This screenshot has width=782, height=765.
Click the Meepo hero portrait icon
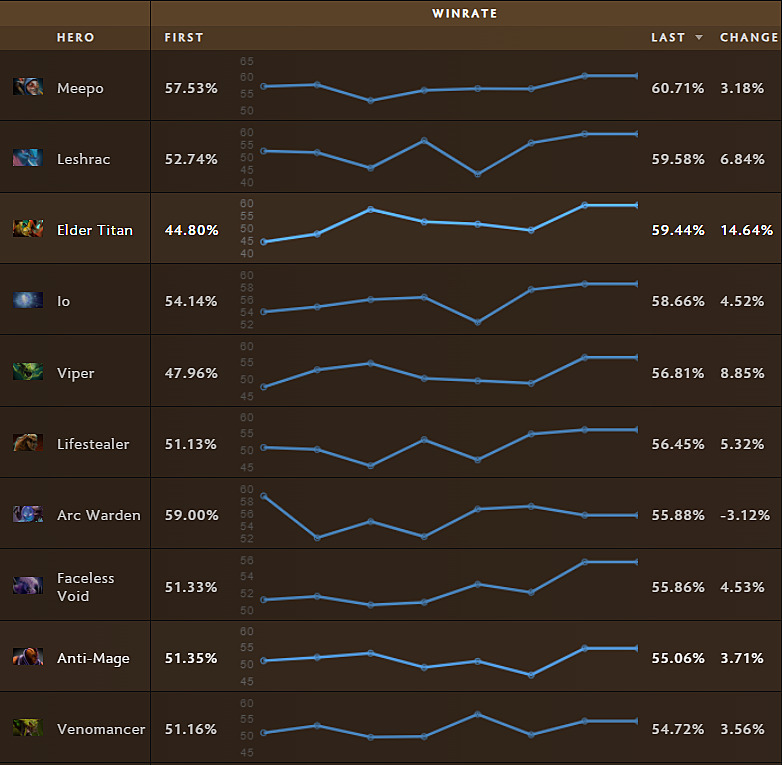click(x=28, y=87)
